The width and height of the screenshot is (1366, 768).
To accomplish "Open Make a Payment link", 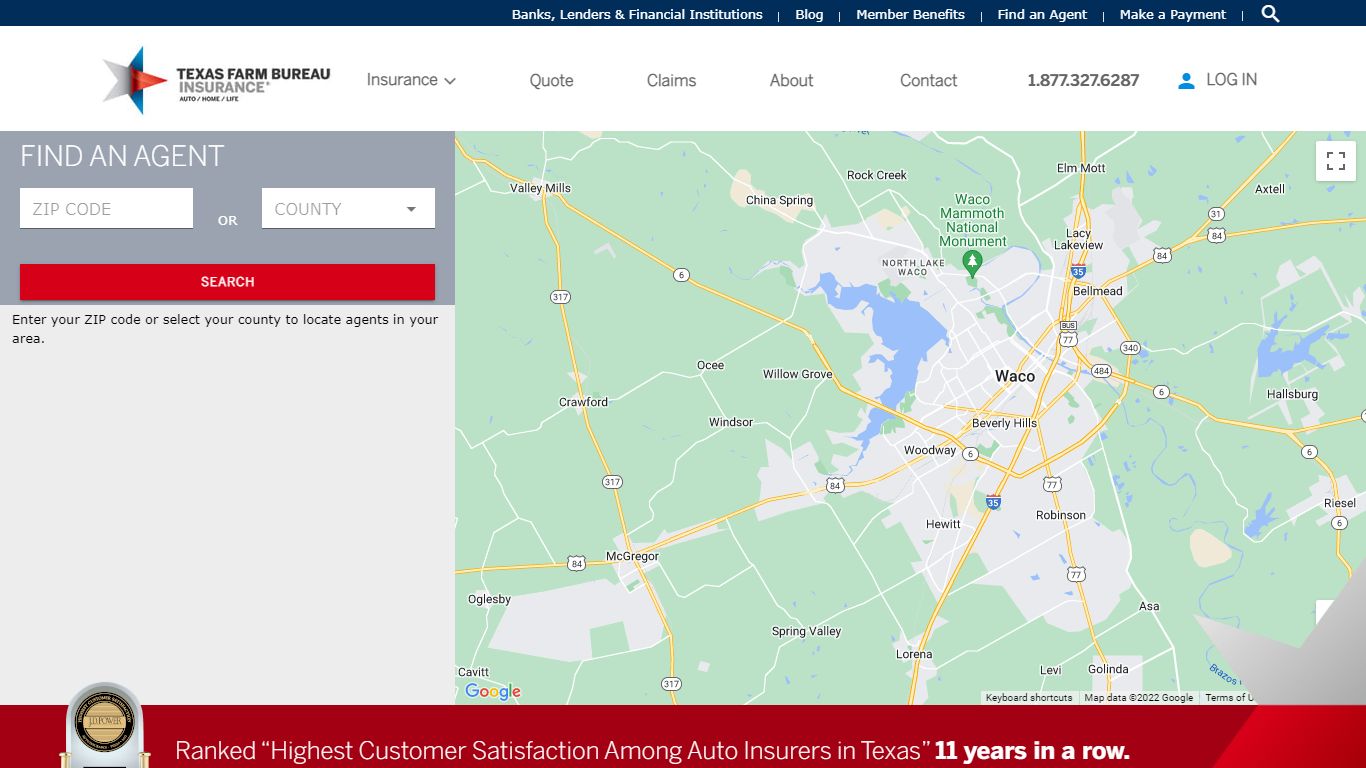I will click(1172, 14).
